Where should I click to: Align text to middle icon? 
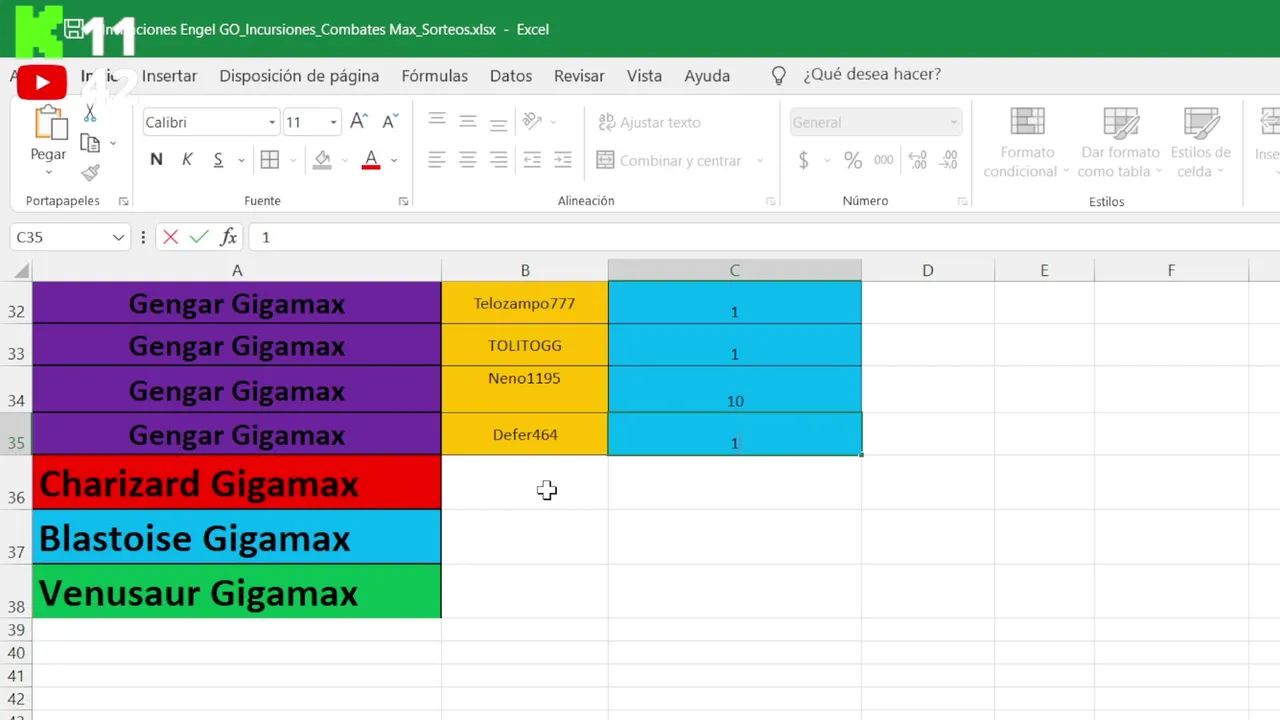(x=468, y=121)
